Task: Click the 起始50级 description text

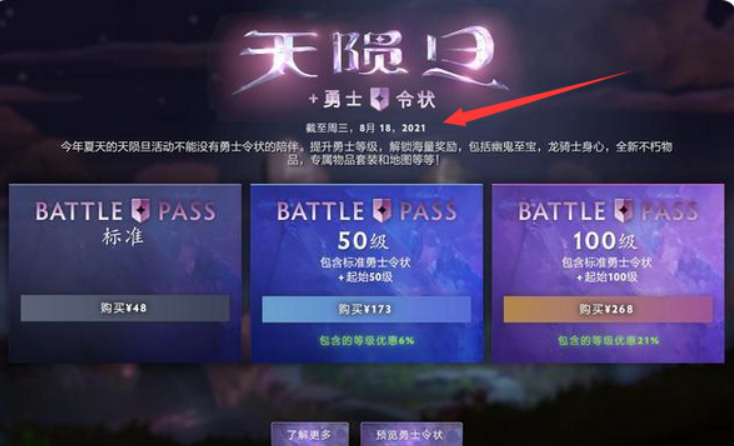Action: point(366,277)
